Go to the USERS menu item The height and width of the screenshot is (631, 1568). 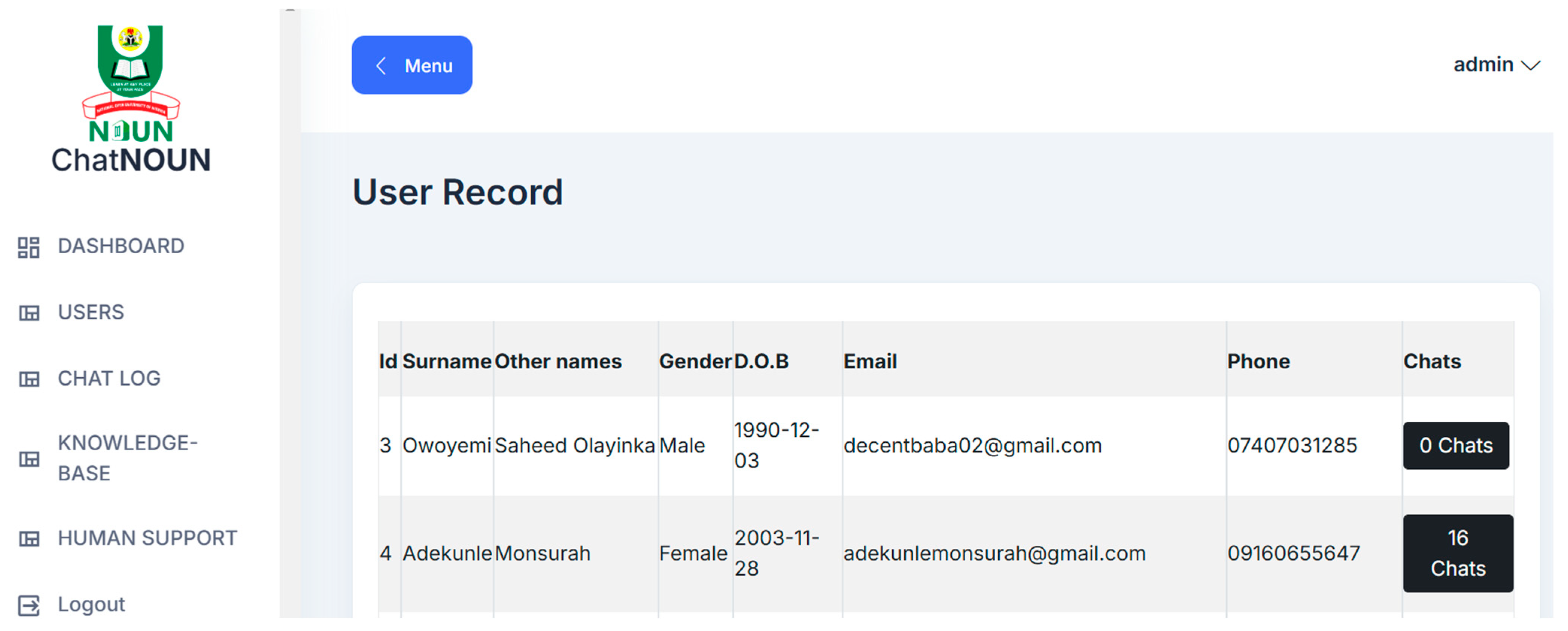coord(91,312)
